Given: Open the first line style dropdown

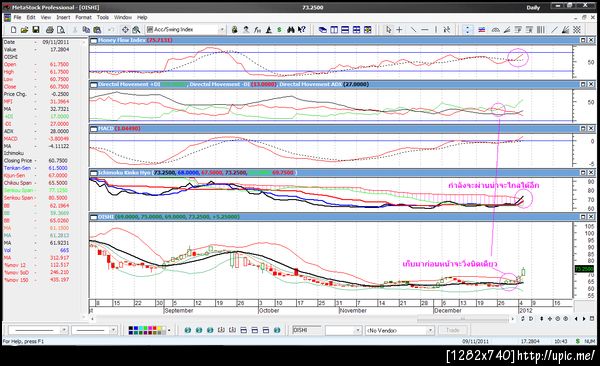Looking at the screenshot, I should click(x=64, y=330).
